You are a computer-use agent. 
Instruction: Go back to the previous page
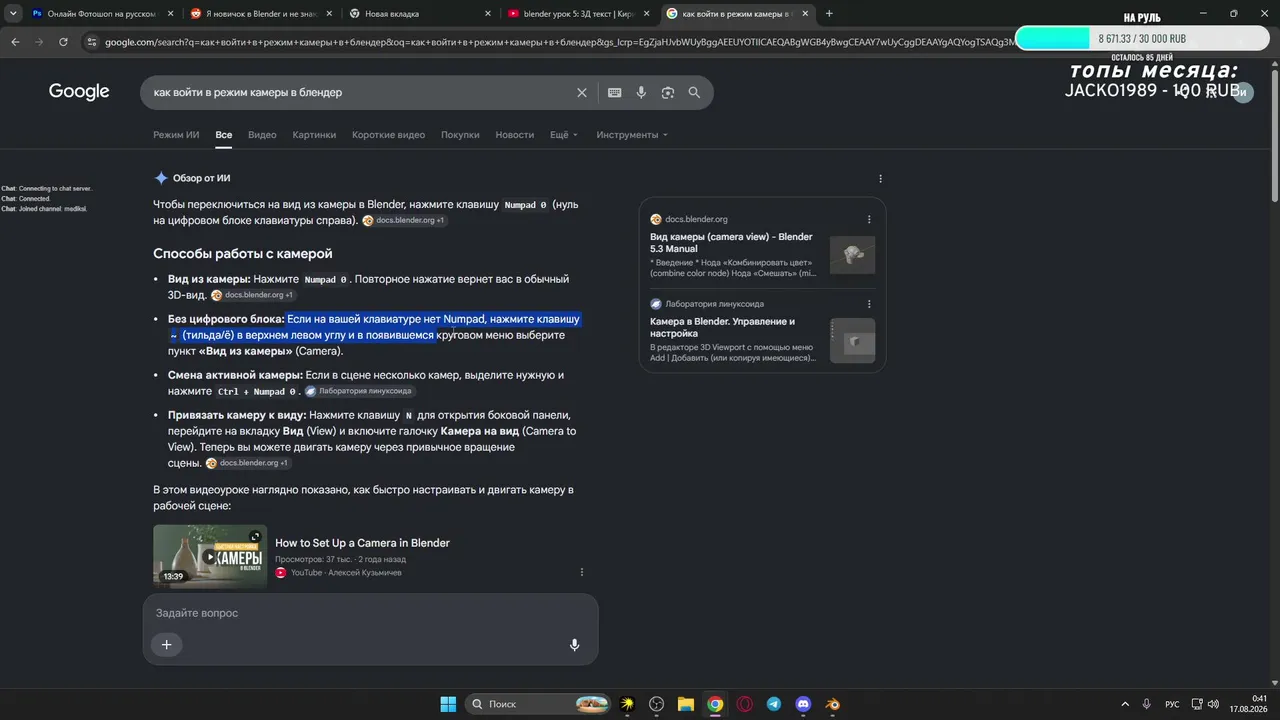pos(15,42)
